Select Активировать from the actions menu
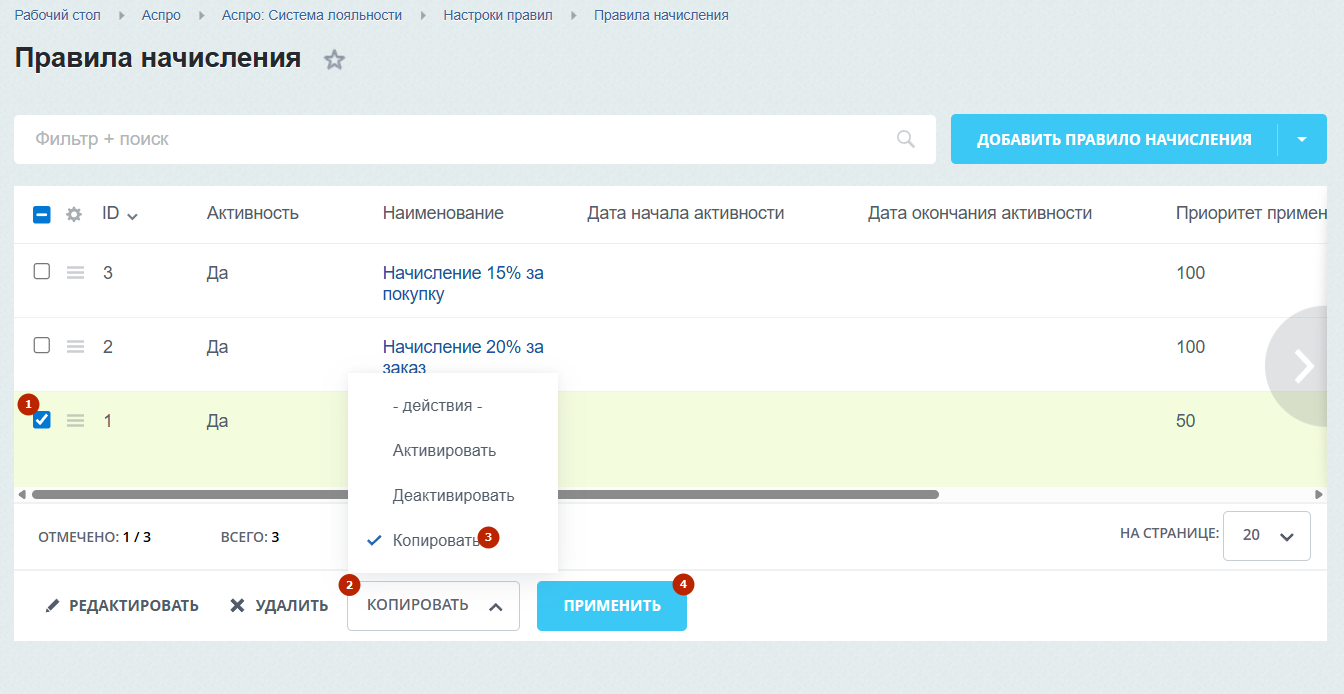Screen dimensions: 1344x694 pos(444,451)
